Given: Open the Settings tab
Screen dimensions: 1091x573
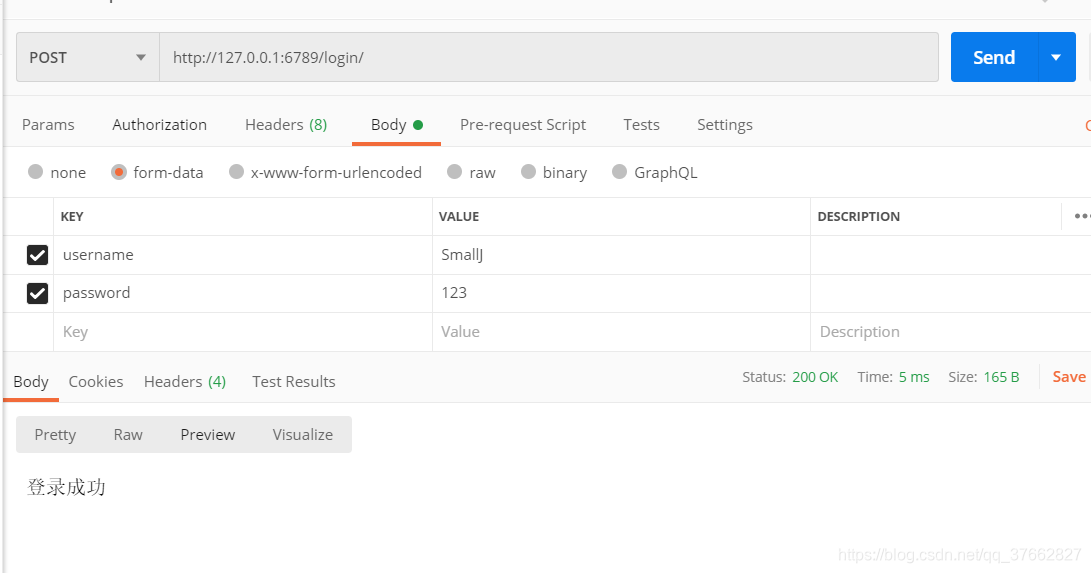Looking at the screenshot, I should tap(724, 124).
